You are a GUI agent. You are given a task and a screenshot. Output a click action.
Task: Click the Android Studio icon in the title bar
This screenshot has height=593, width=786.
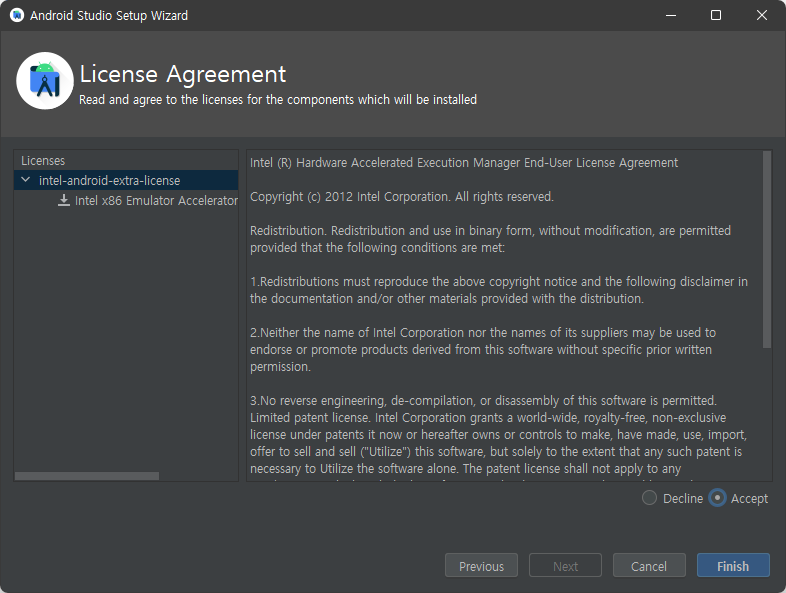click(17, 15)
